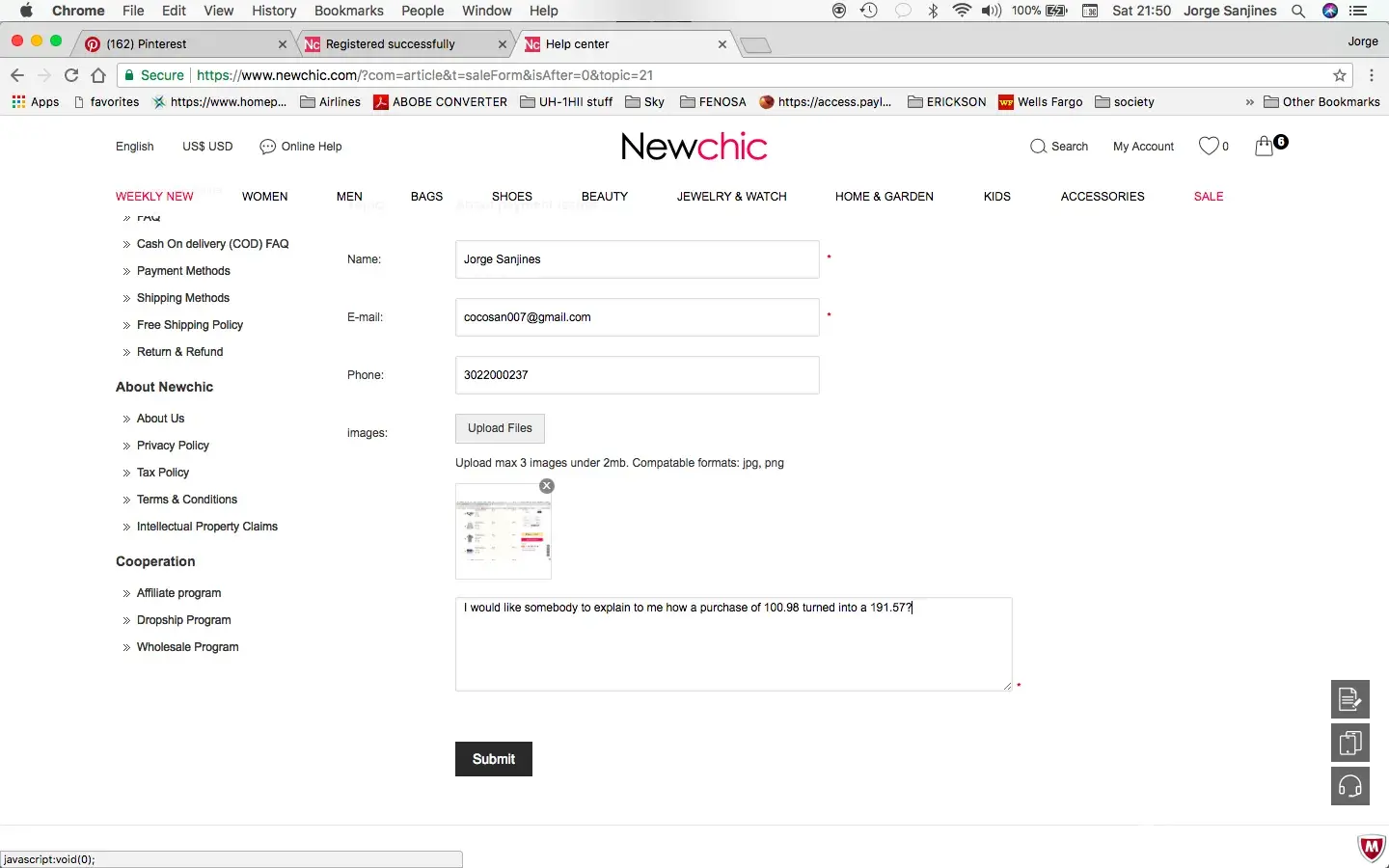Expand hidden bookmarks overflow chevron
This screenshot has width=1389, height=868.
[1250, 102]
